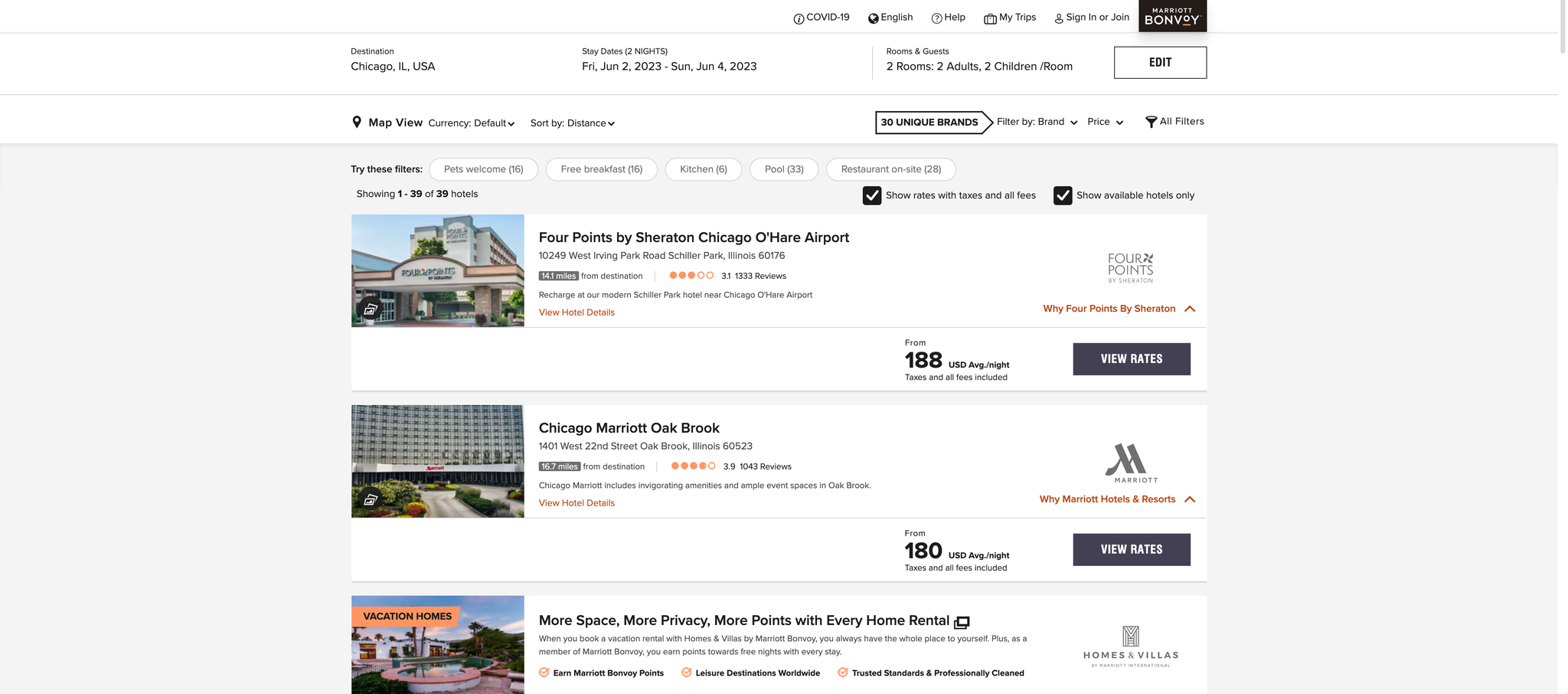The image size is (1568, 694).
Task: Click the Help question mark icon
Action: click(936, 18)
